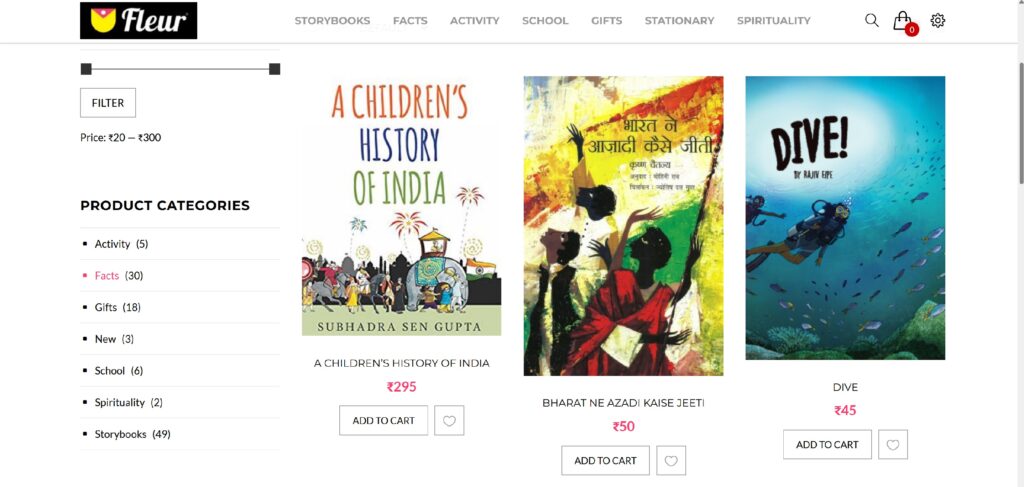Add Bharat Ne Azadi Kaise Jeeti to wishlist
This screenshot has width=1024, height=487.
coord(671,461)
